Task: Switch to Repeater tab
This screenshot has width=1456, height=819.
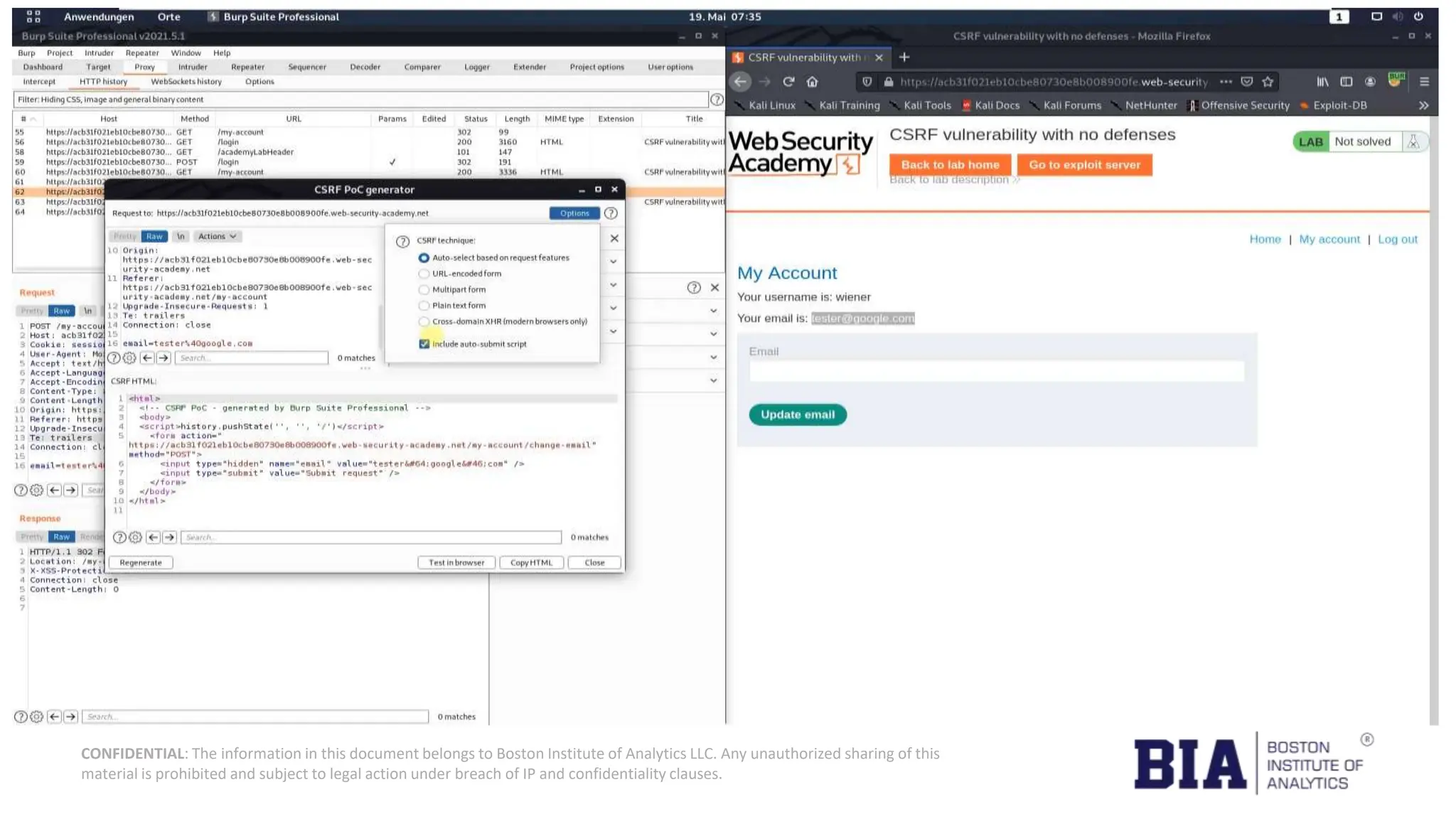Action: click(247, 67)
